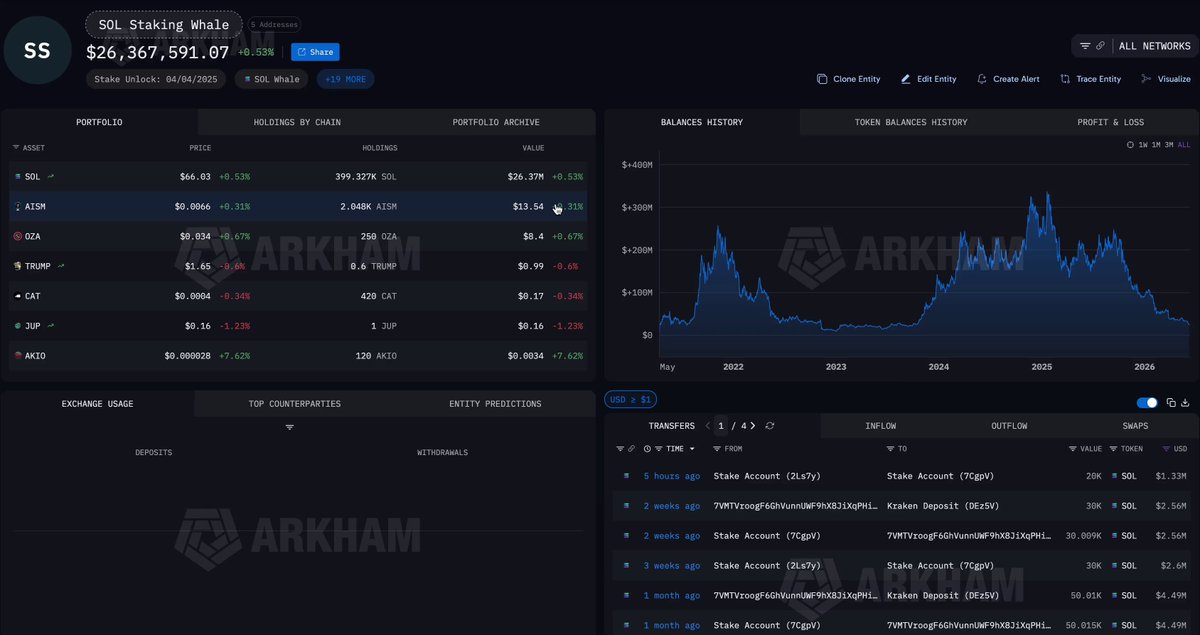Viewport: 1200px width, 635px height.
Task: Click Stake Unlock: 04/04/2025 tag
Action: tap(157, 79)
